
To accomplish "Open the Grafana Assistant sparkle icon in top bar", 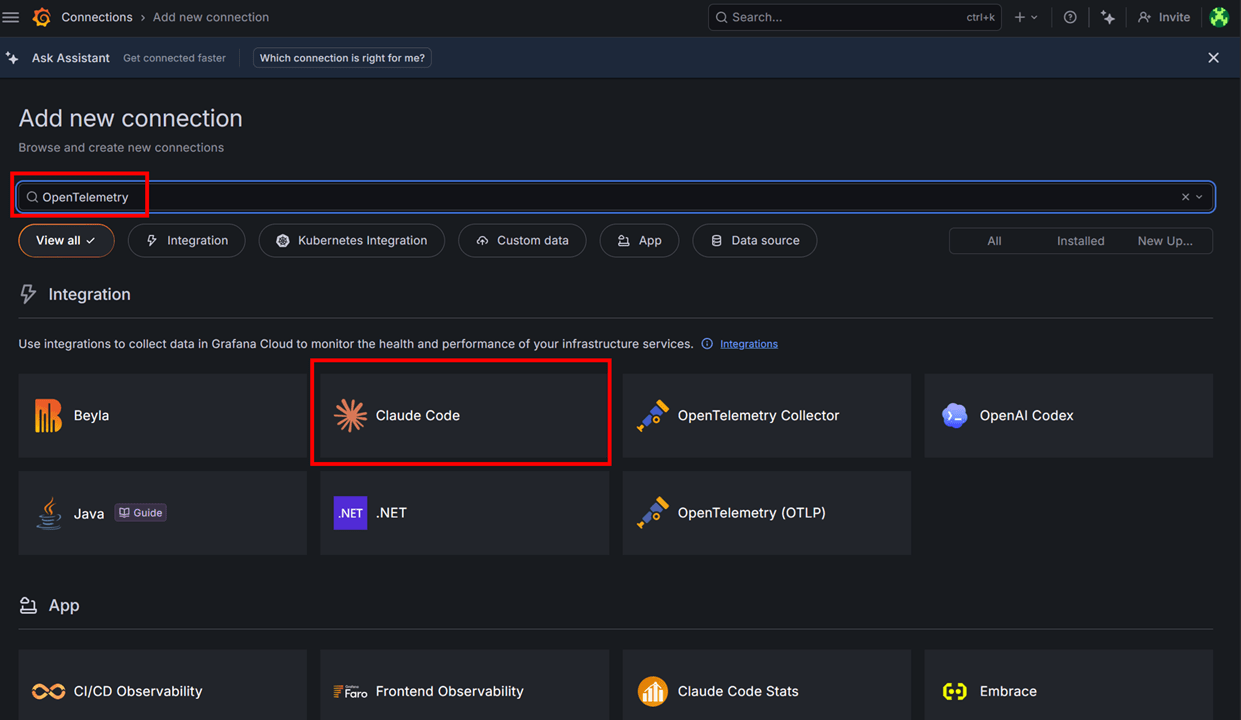I will pyautogui.click(x=1108, y=17).
